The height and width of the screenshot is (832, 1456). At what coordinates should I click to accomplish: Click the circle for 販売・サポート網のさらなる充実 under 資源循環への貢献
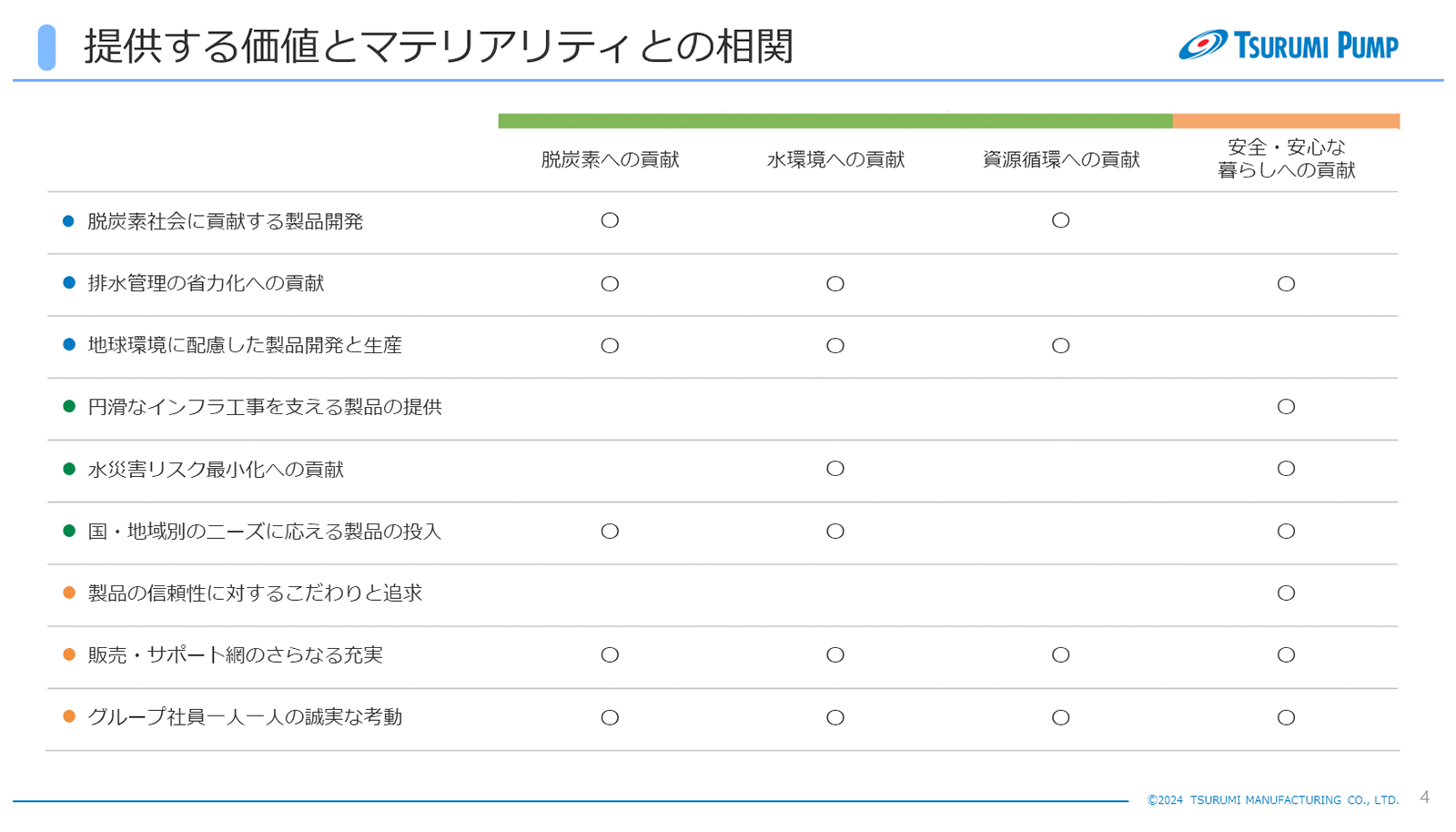(1060, 655)
